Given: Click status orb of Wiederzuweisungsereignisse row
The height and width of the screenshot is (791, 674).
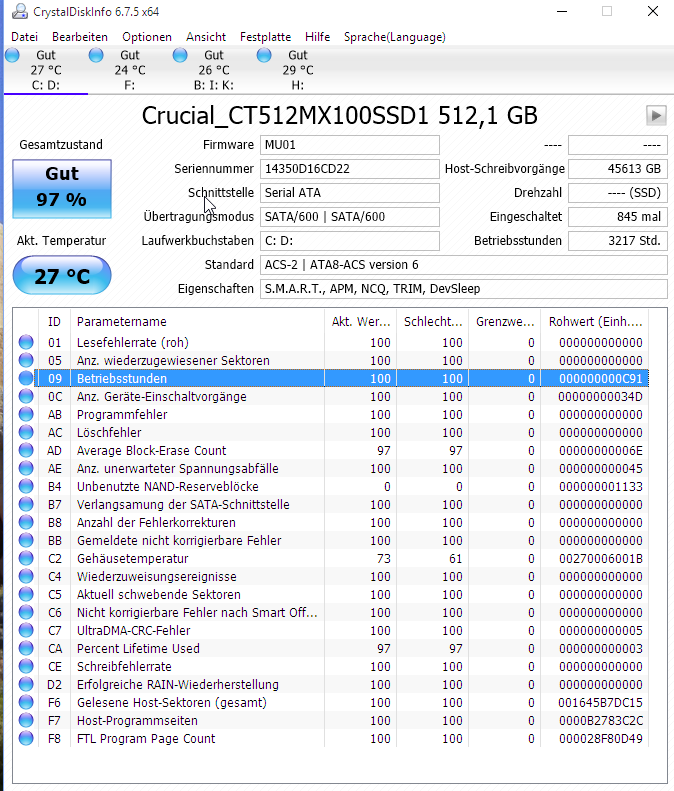Looking at the screenshot, I should click(26, 577).
